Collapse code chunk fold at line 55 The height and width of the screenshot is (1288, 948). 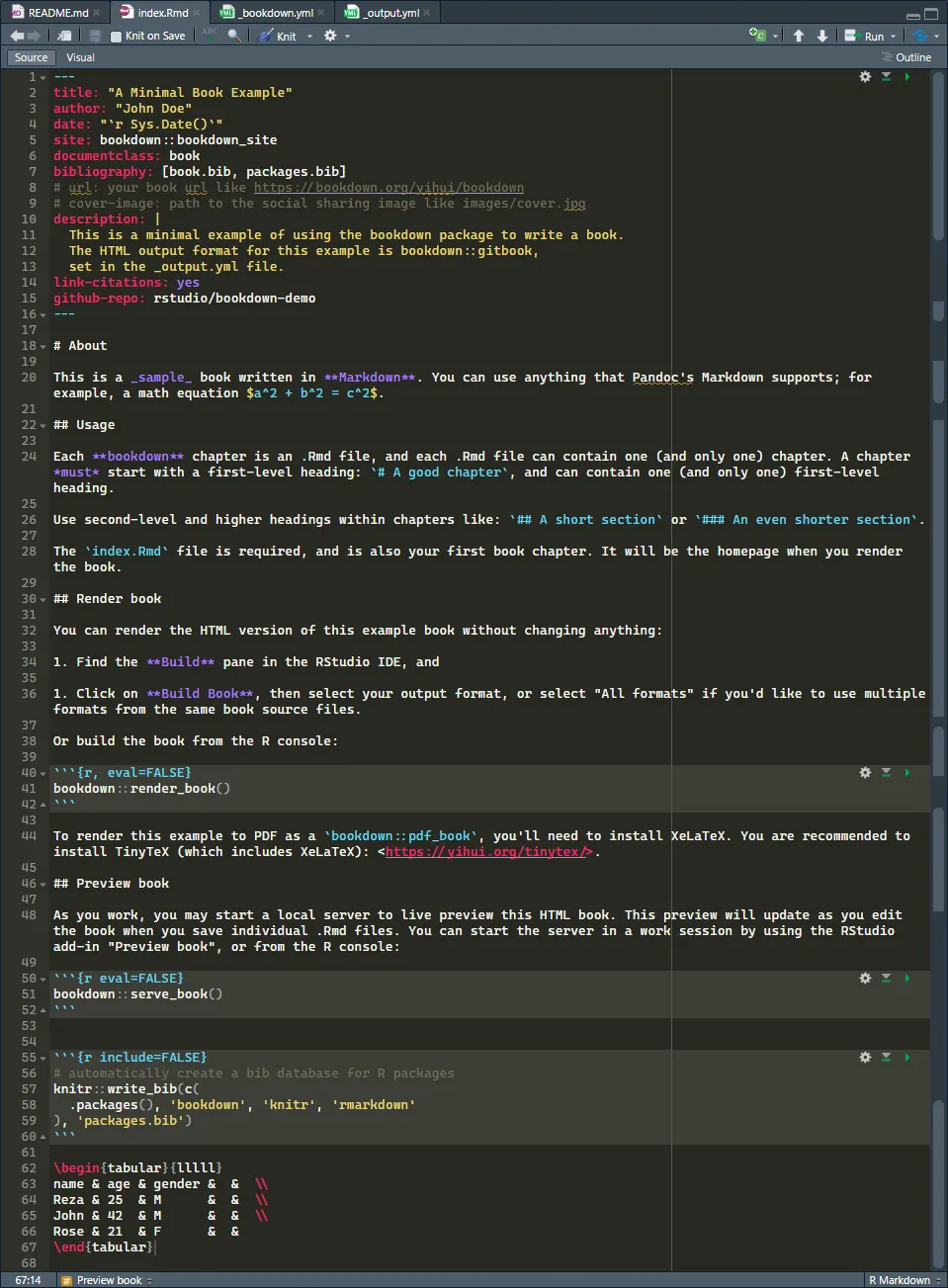[x=43, y=1058]
